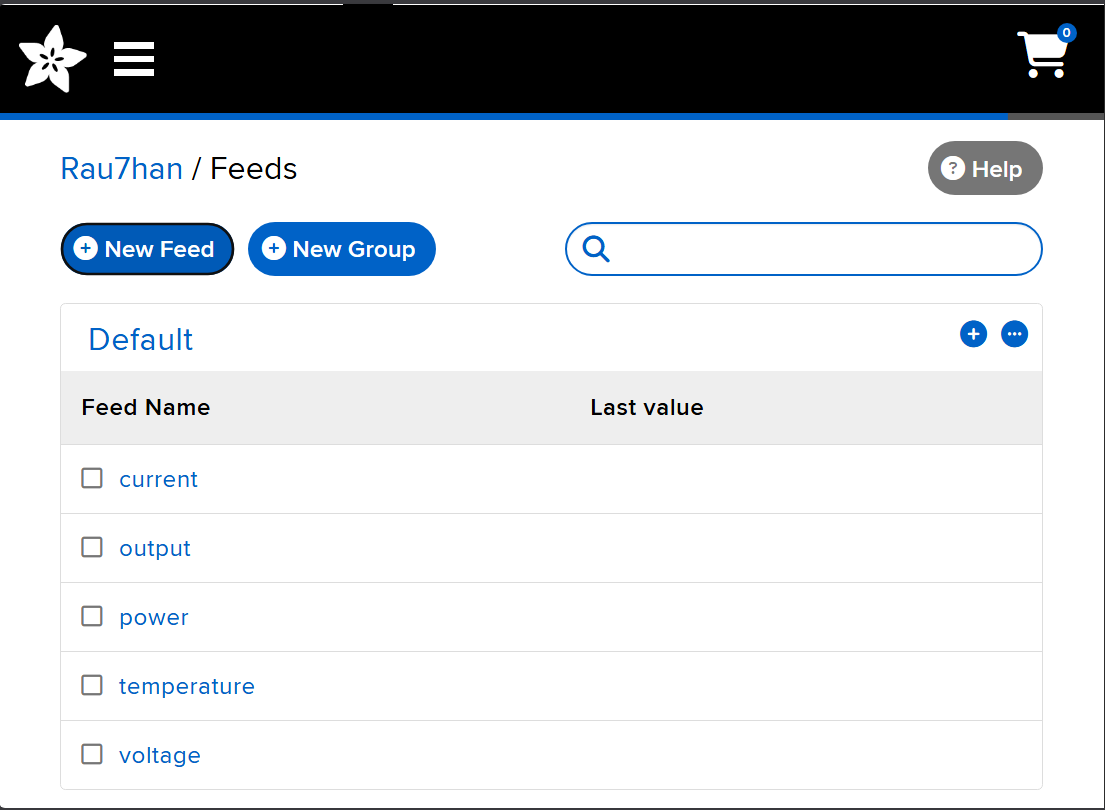Open the hamburger navigation menu
The width and height of the screenshot is (1105, 810).
click(x=134, y=59)
